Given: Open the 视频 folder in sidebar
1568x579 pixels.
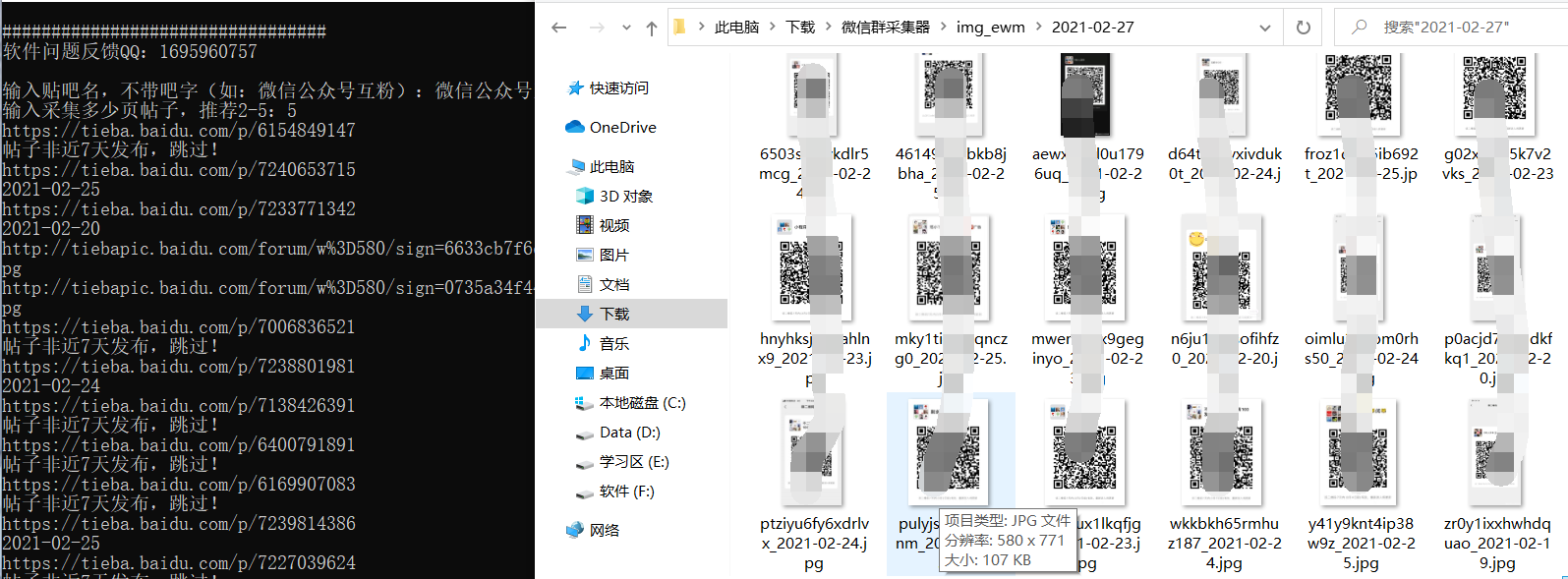Looking at the screenshot, I should point(603,226).
